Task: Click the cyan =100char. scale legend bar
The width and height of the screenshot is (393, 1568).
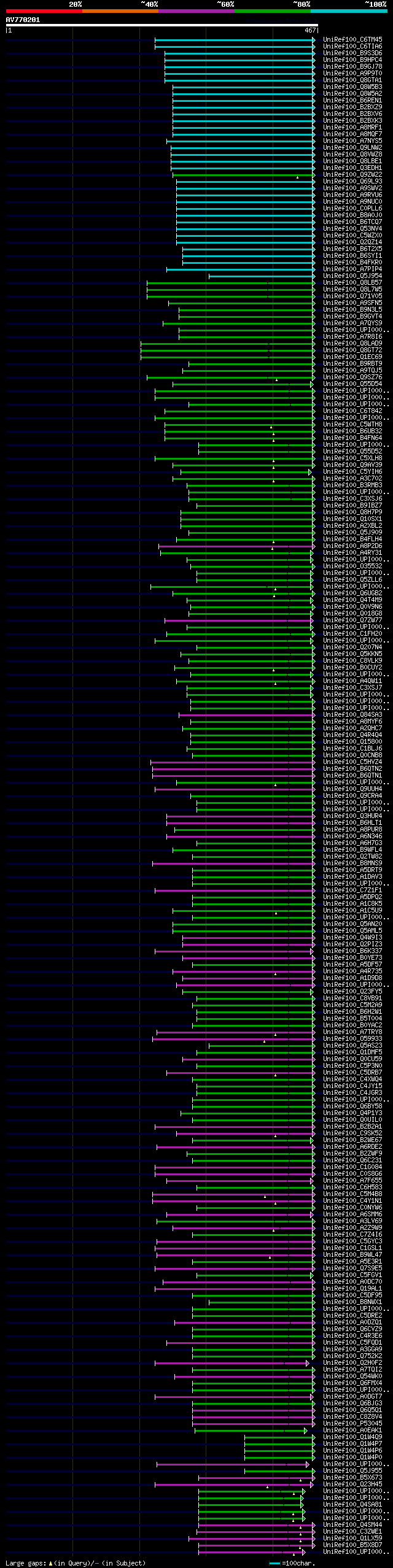Action: tap(274, 1563)
